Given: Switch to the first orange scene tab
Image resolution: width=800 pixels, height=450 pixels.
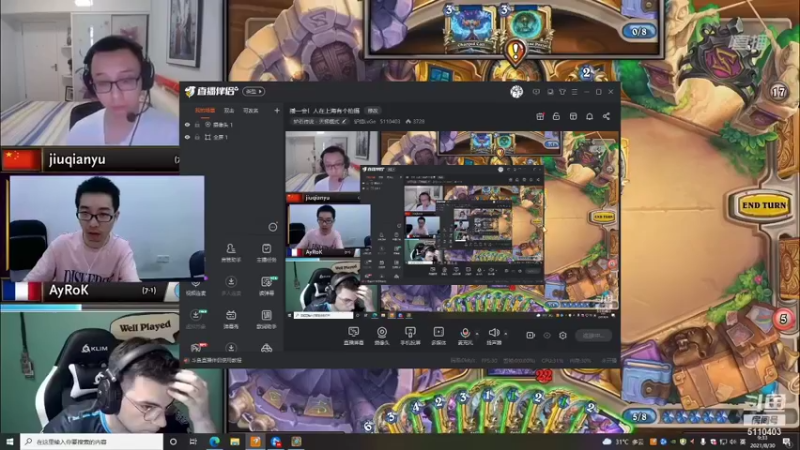Looking at the screenshot, I should [205, 111].
